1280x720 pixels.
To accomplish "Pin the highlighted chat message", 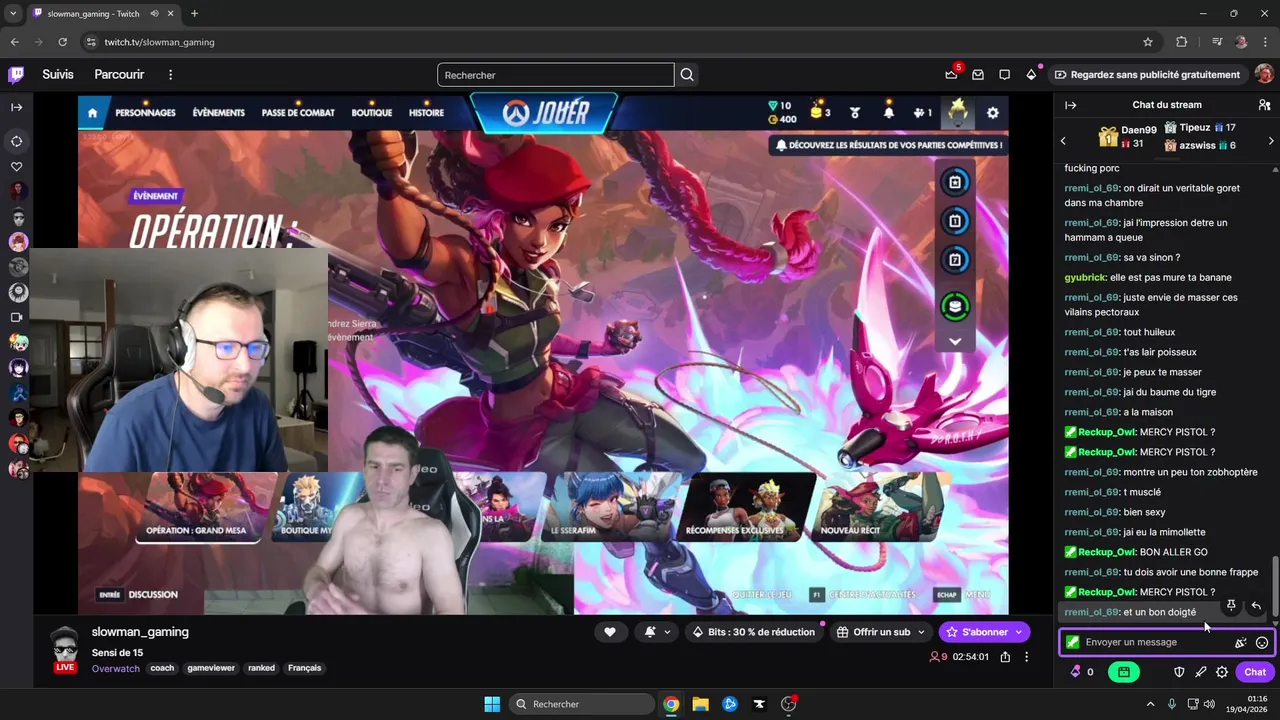I will [x=1231, y=606].
